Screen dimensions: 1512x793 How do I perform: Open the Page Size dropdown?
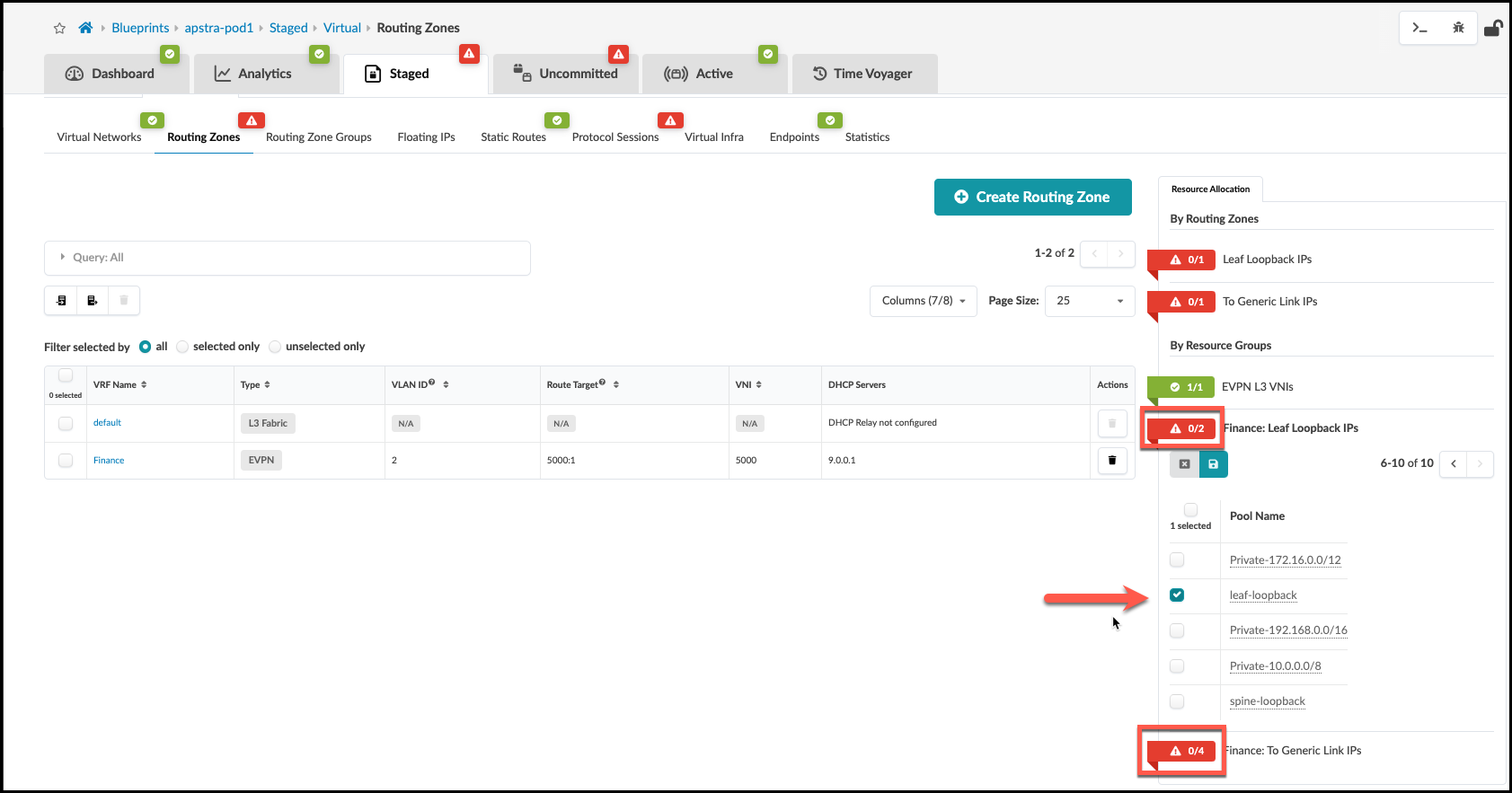[x=1089, y=301]
